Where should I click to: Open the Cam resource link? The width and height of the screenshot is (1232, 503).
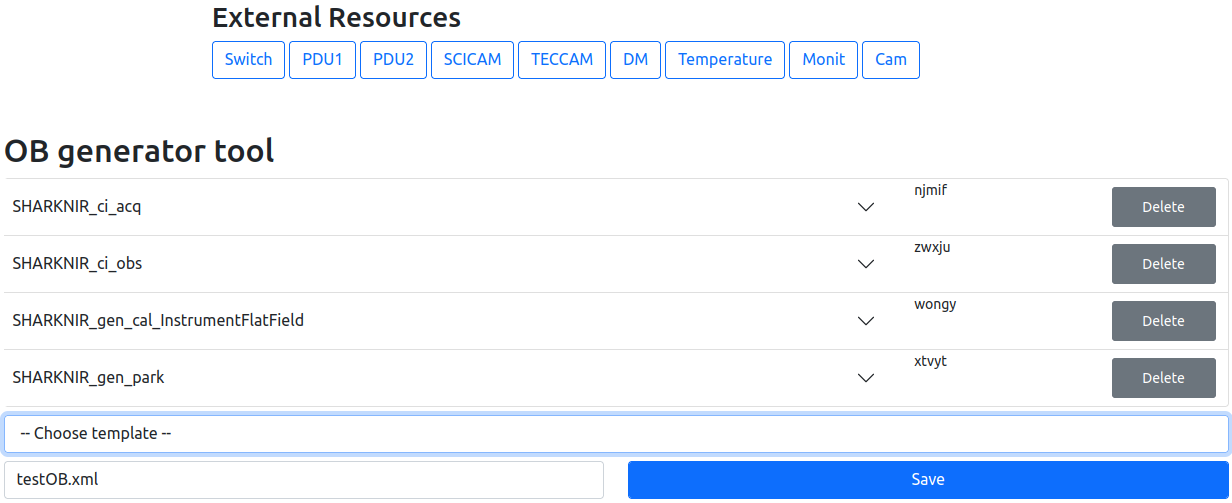890,59
